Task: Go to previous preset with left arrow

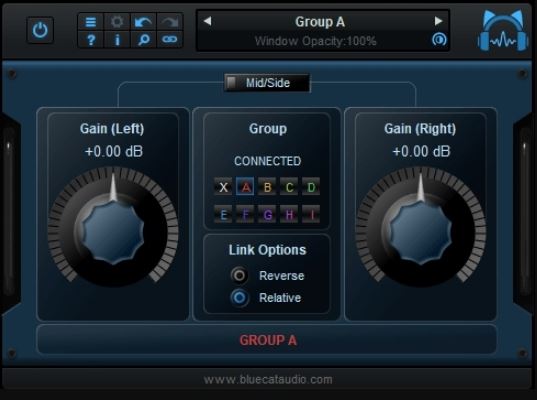Action: point(207,21)
